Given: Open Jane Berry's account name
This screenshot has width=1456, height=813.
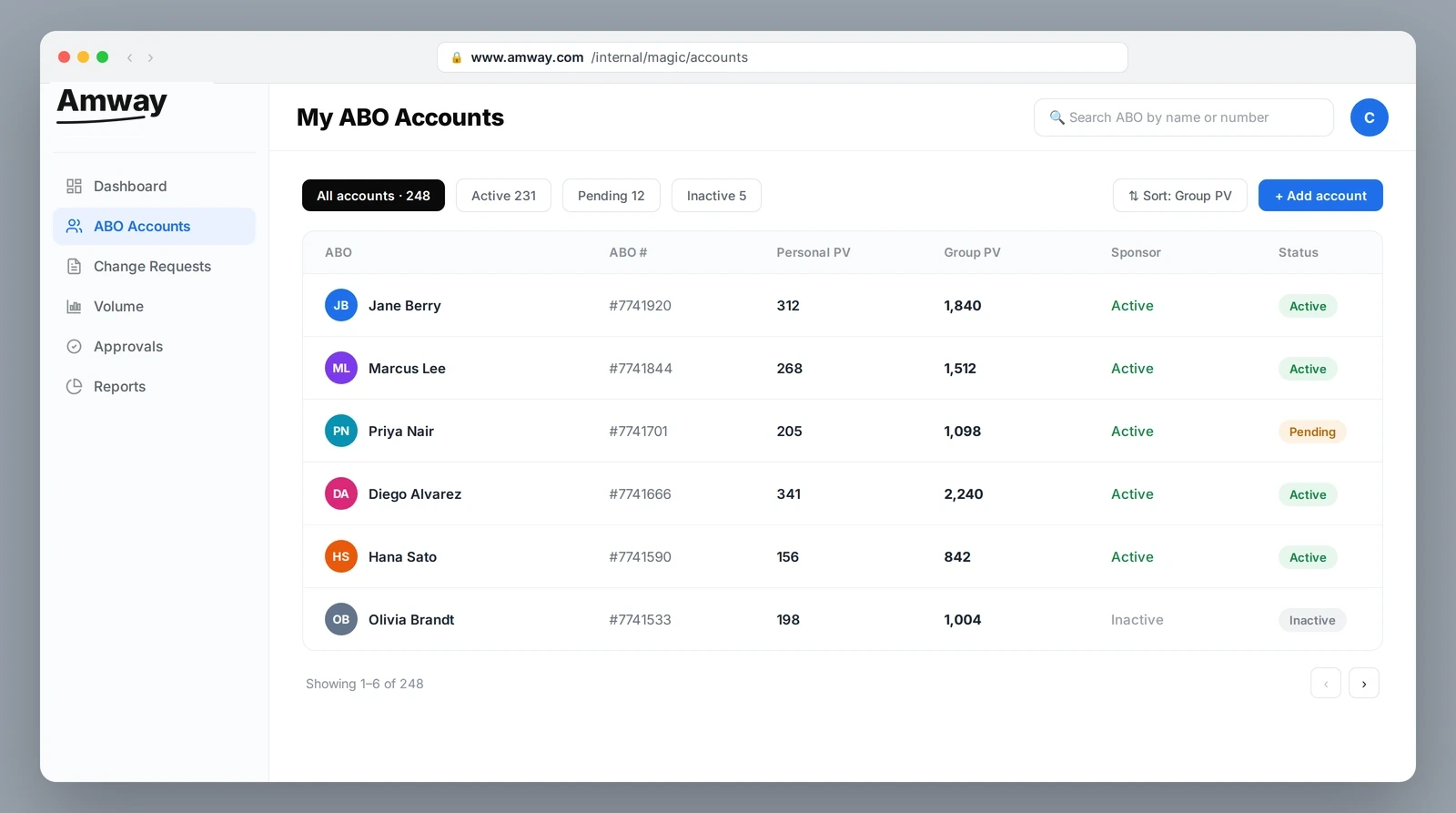Looking at the screenshot, I should coord(405,306).
